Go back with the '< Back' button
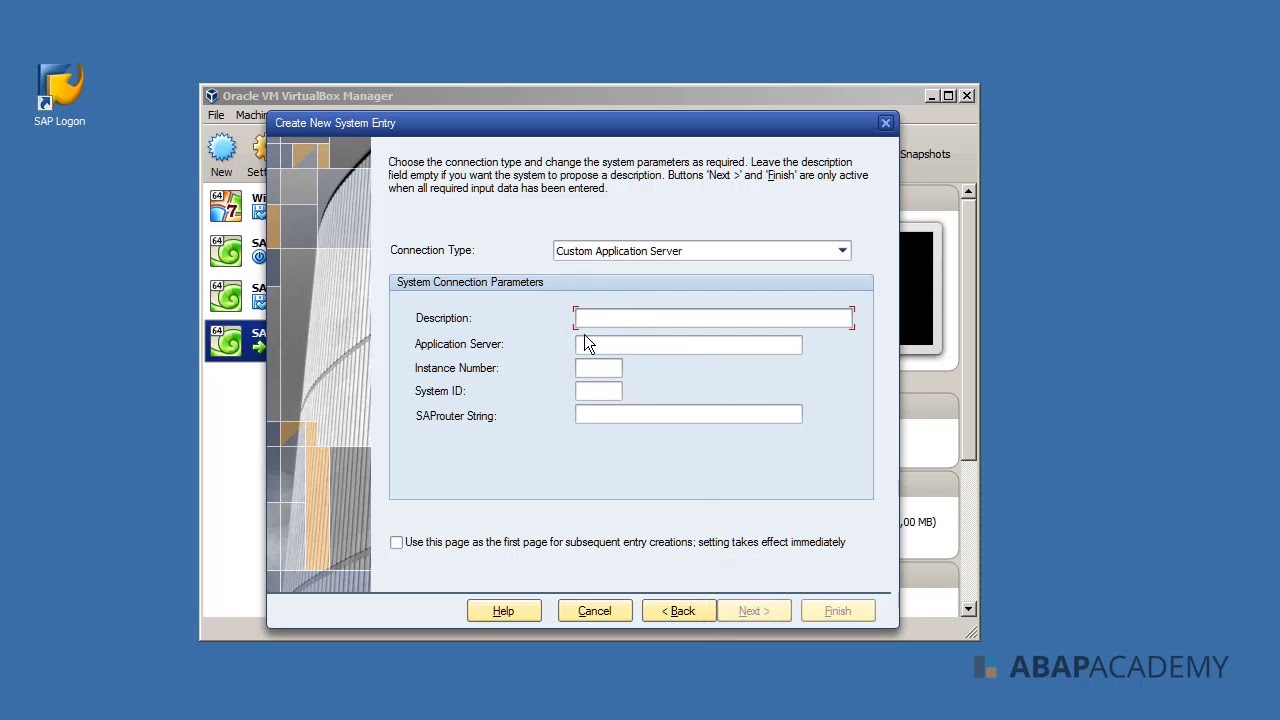1280x720 pixels. [678, 611]
